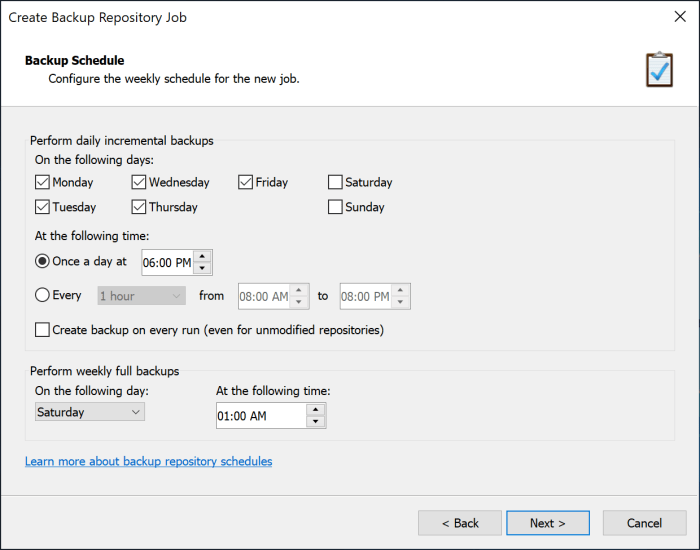700x550 pixels.
Task: Open 'Learn more about backup repository schedules' link
Action: [x=149, y=461]
